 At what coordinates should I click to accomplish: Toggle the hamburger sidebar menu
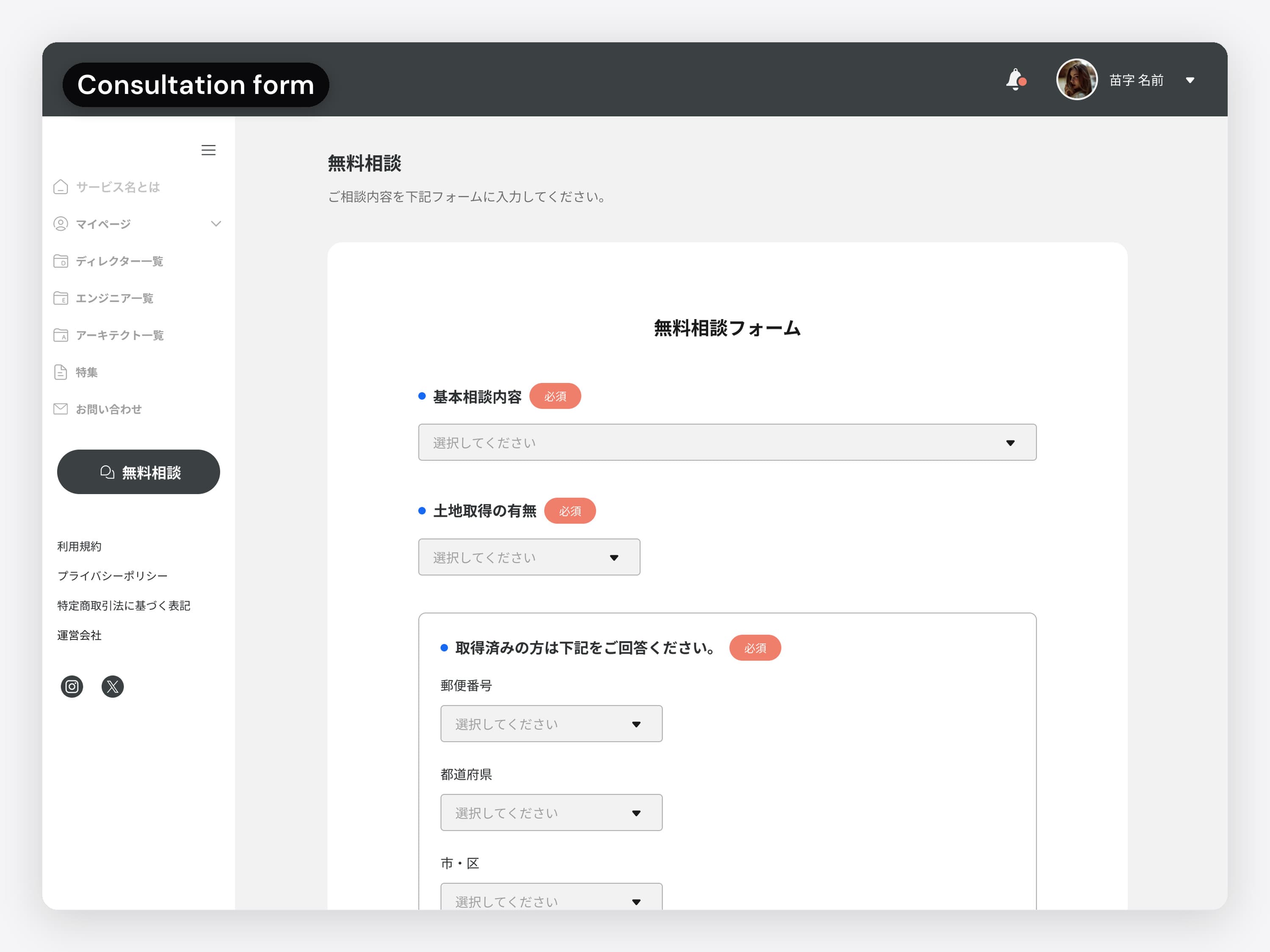point(208,150)
